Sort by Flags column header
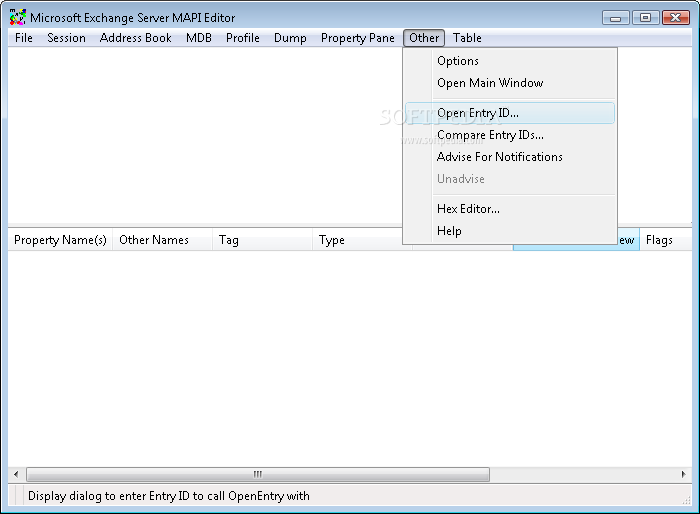700x514 pixels. coord(666,240)
